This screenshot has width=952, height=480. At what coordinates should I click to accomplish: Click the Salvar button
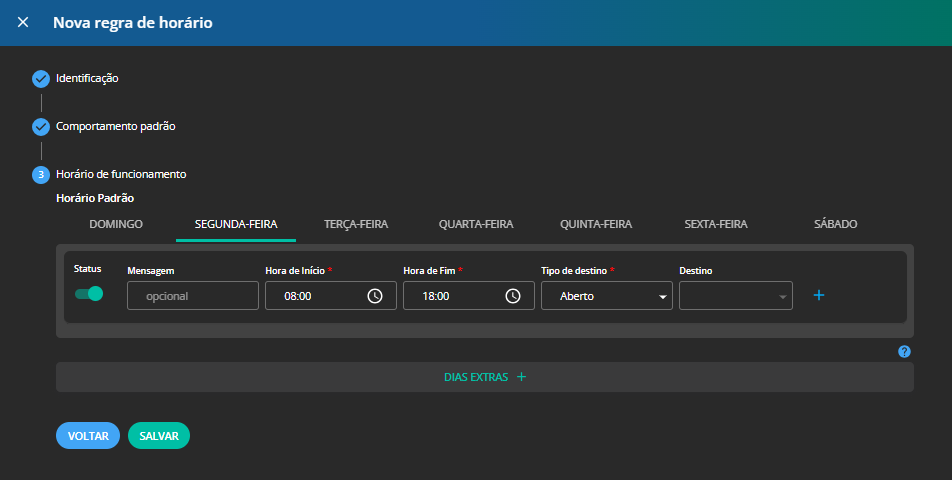tap(159, 436)
